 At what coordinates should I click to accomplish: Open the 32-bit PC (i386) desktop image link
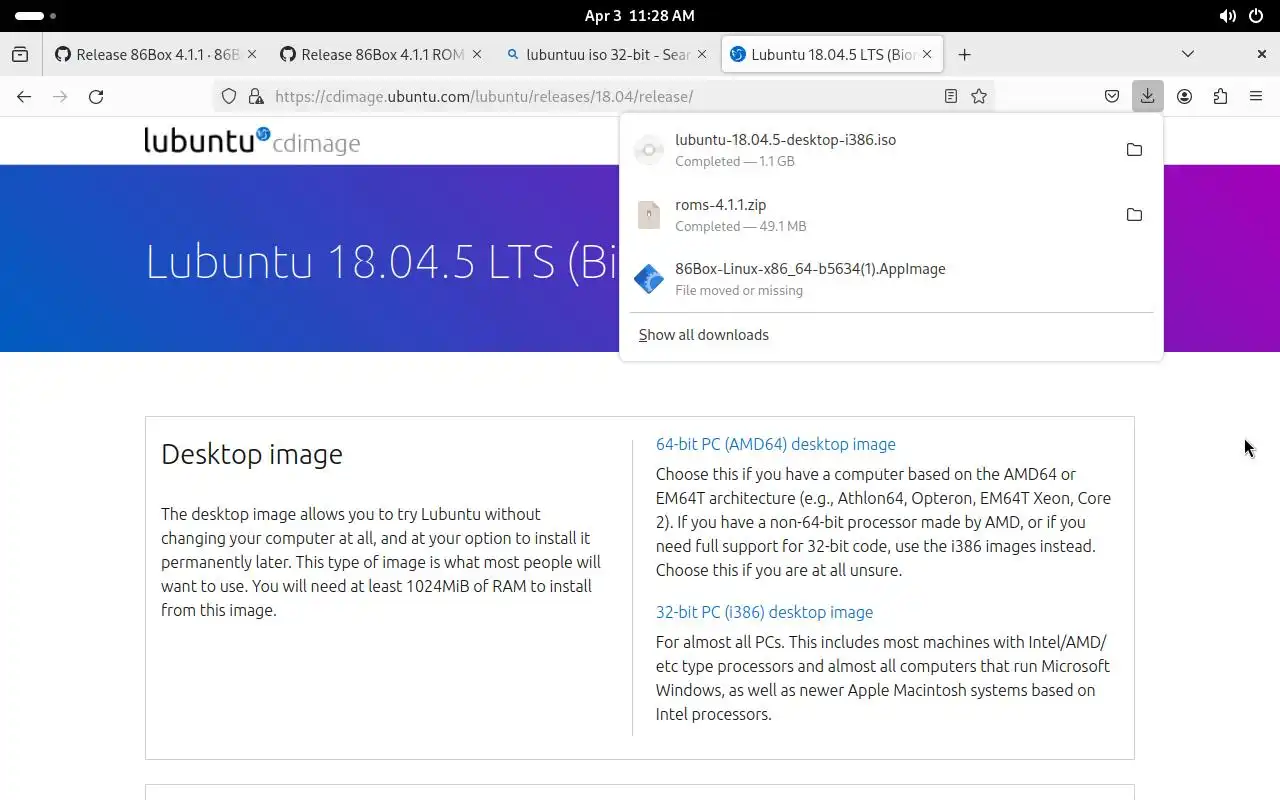click(x=764, y=612)
